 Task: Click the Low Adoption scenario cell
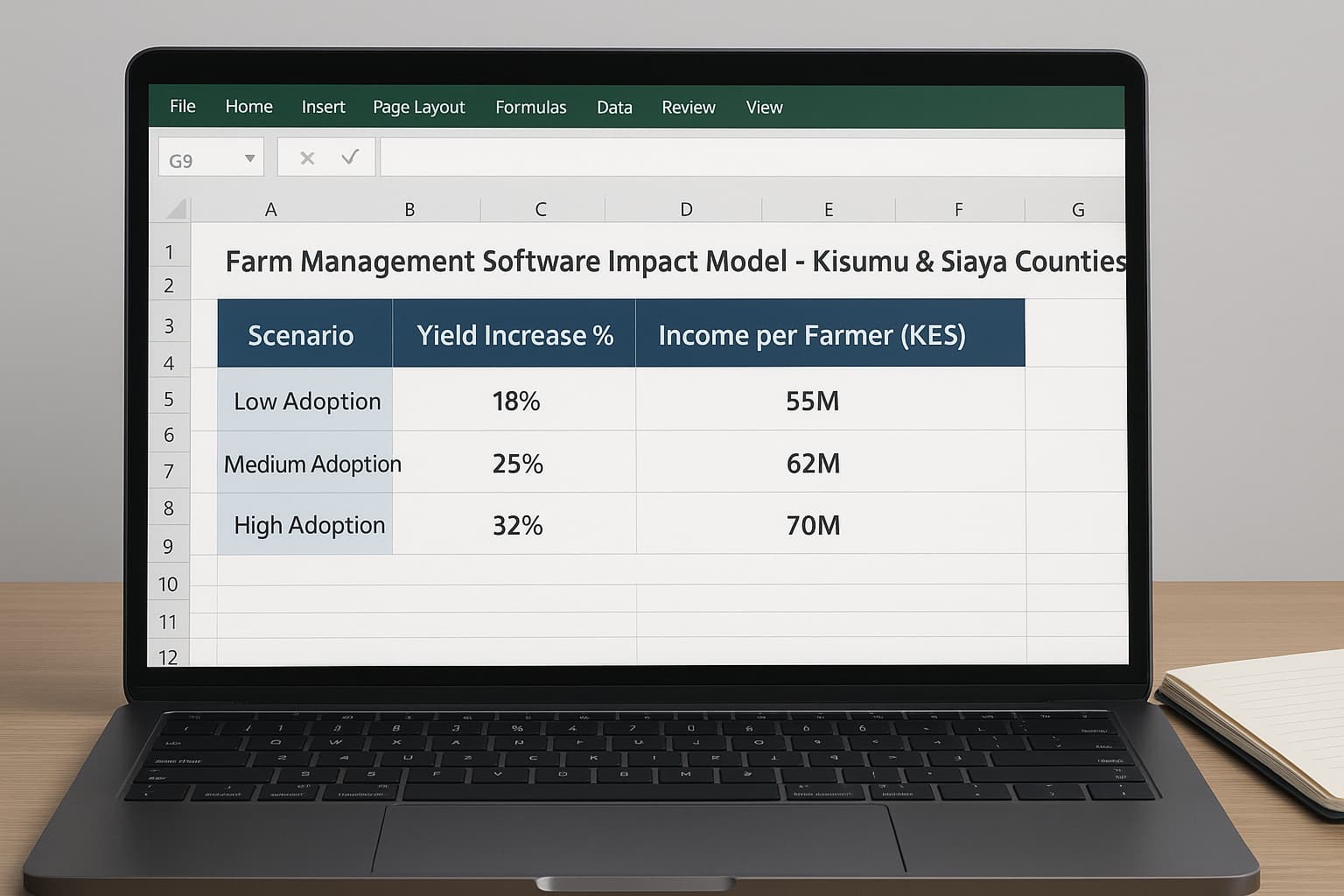pyautogui.click(x=305, y=401)
